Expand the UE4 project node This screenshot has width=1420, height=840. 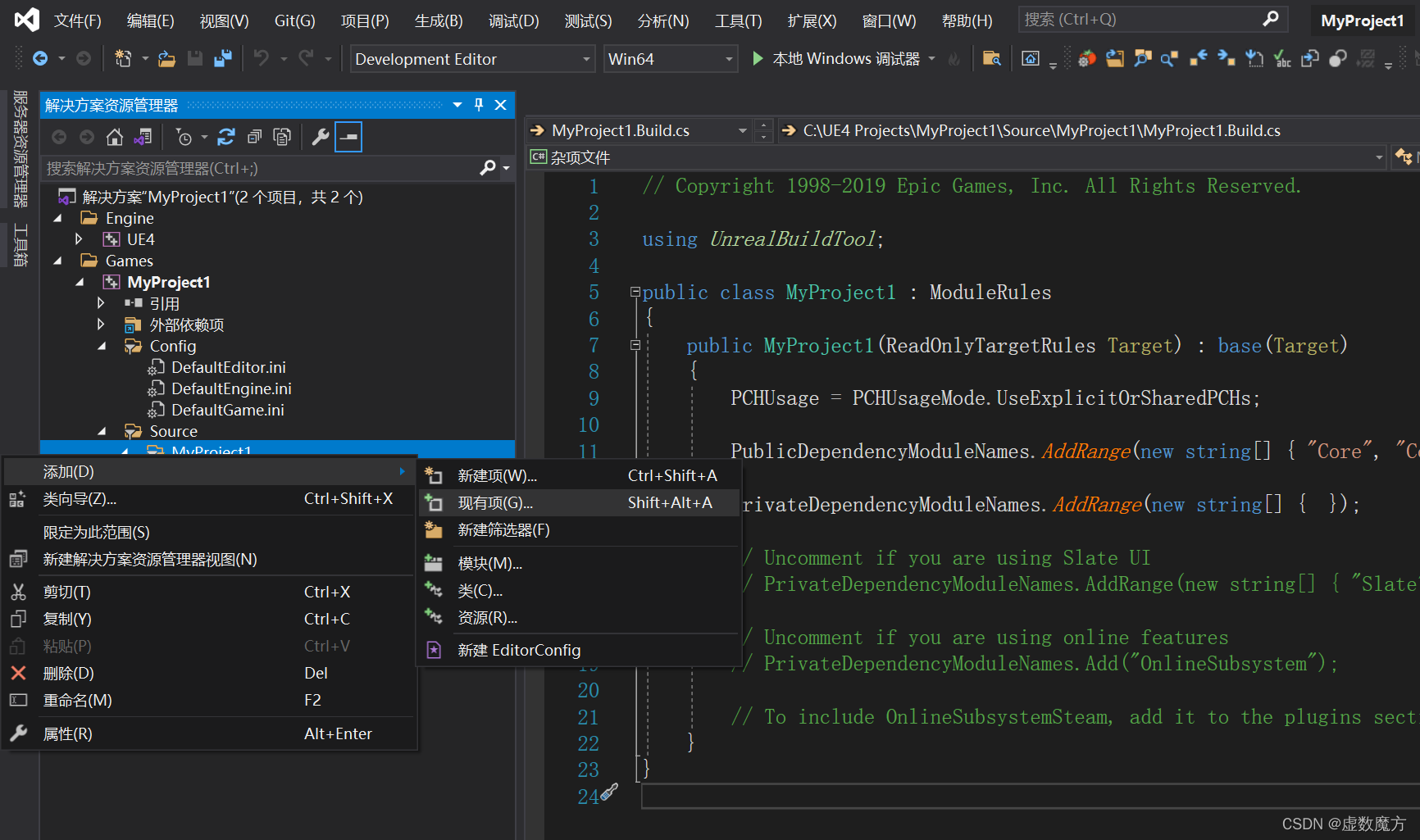tap(79, 239)
